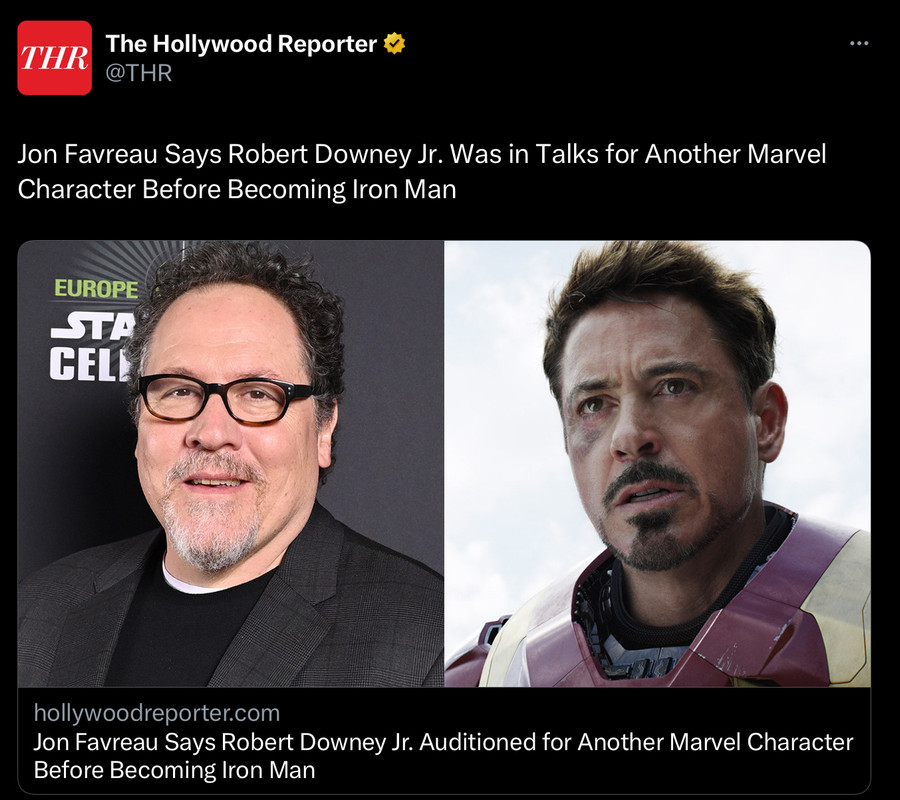900x800 pixels.
Task: Click the @THR handle
Action: pyautogui.click(x=139, y=73)
